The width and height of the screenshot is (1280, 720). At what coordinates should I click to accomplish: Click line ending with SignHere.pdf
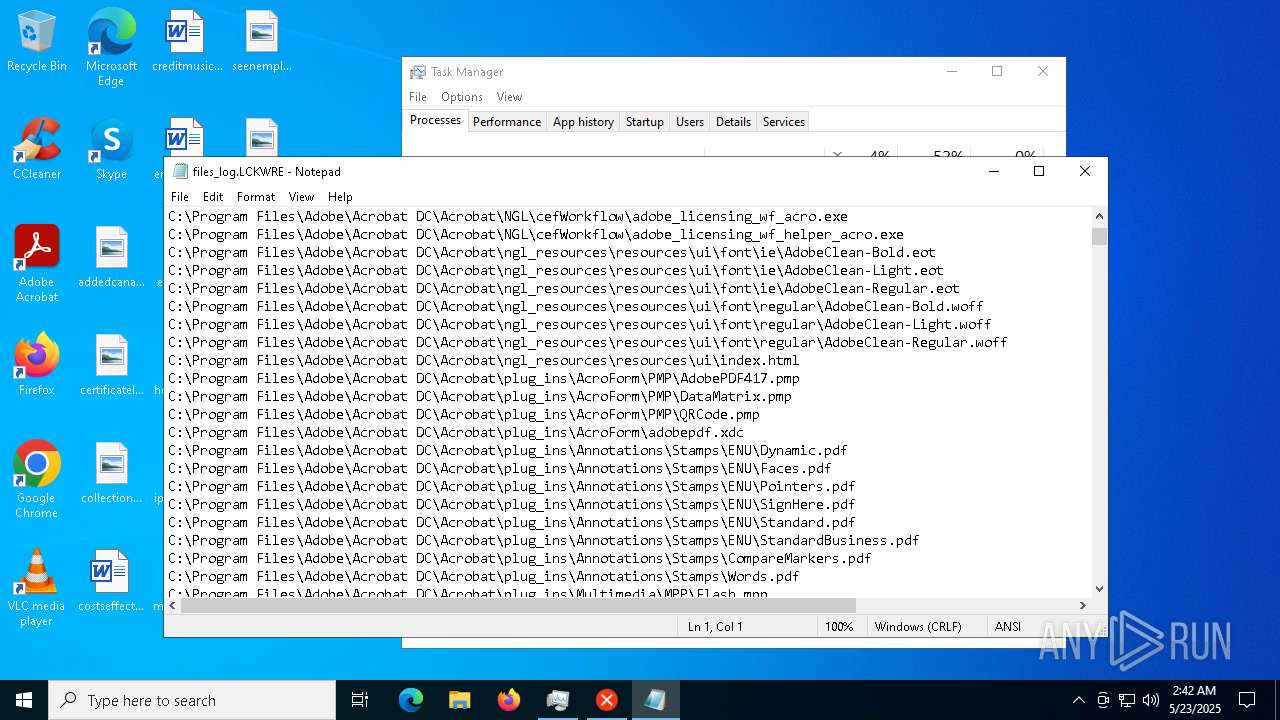[512, 504]
